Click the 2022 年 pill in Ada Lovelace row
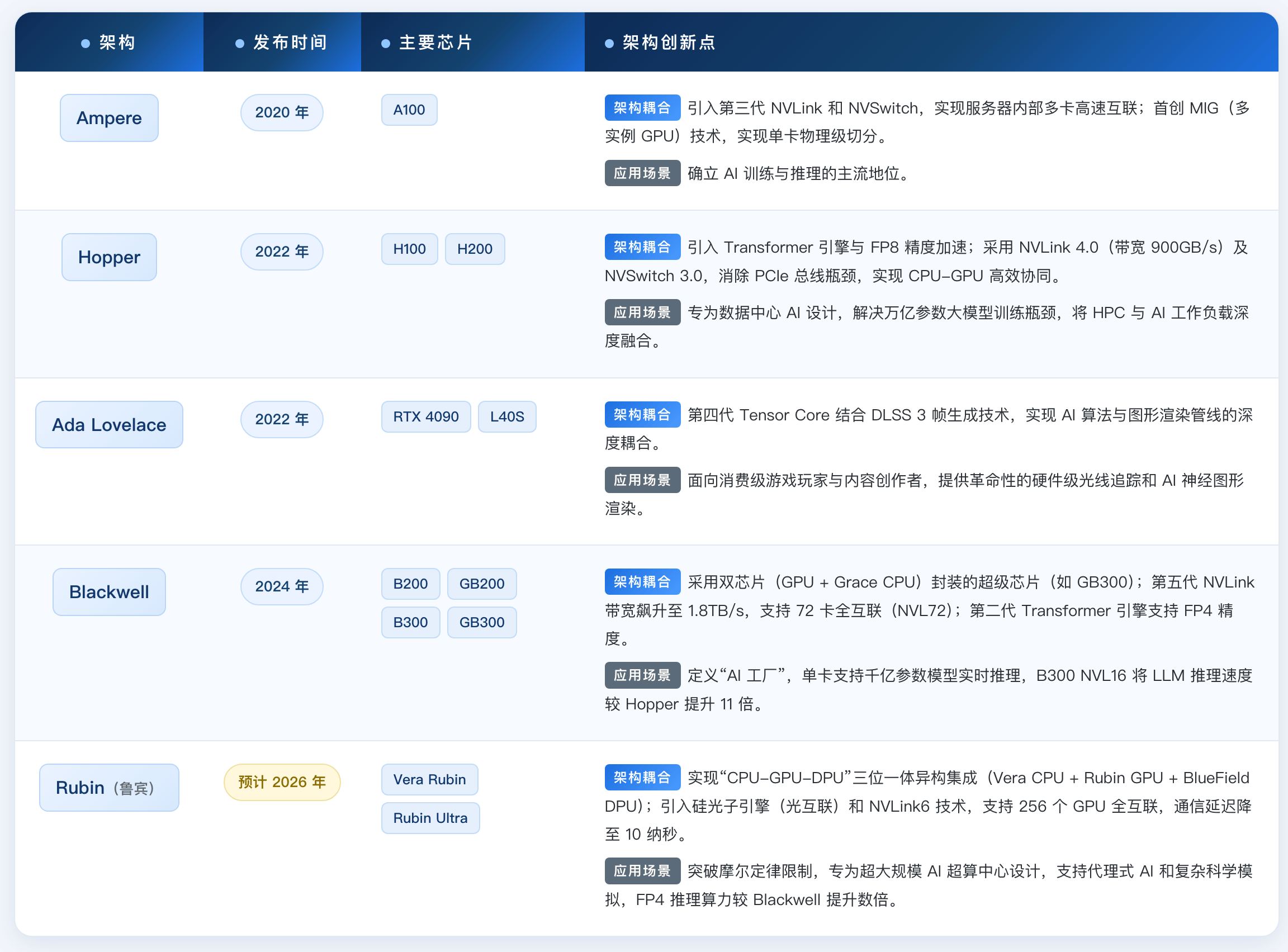Viewport: 1288px width, 952px height. pos(282,419)
